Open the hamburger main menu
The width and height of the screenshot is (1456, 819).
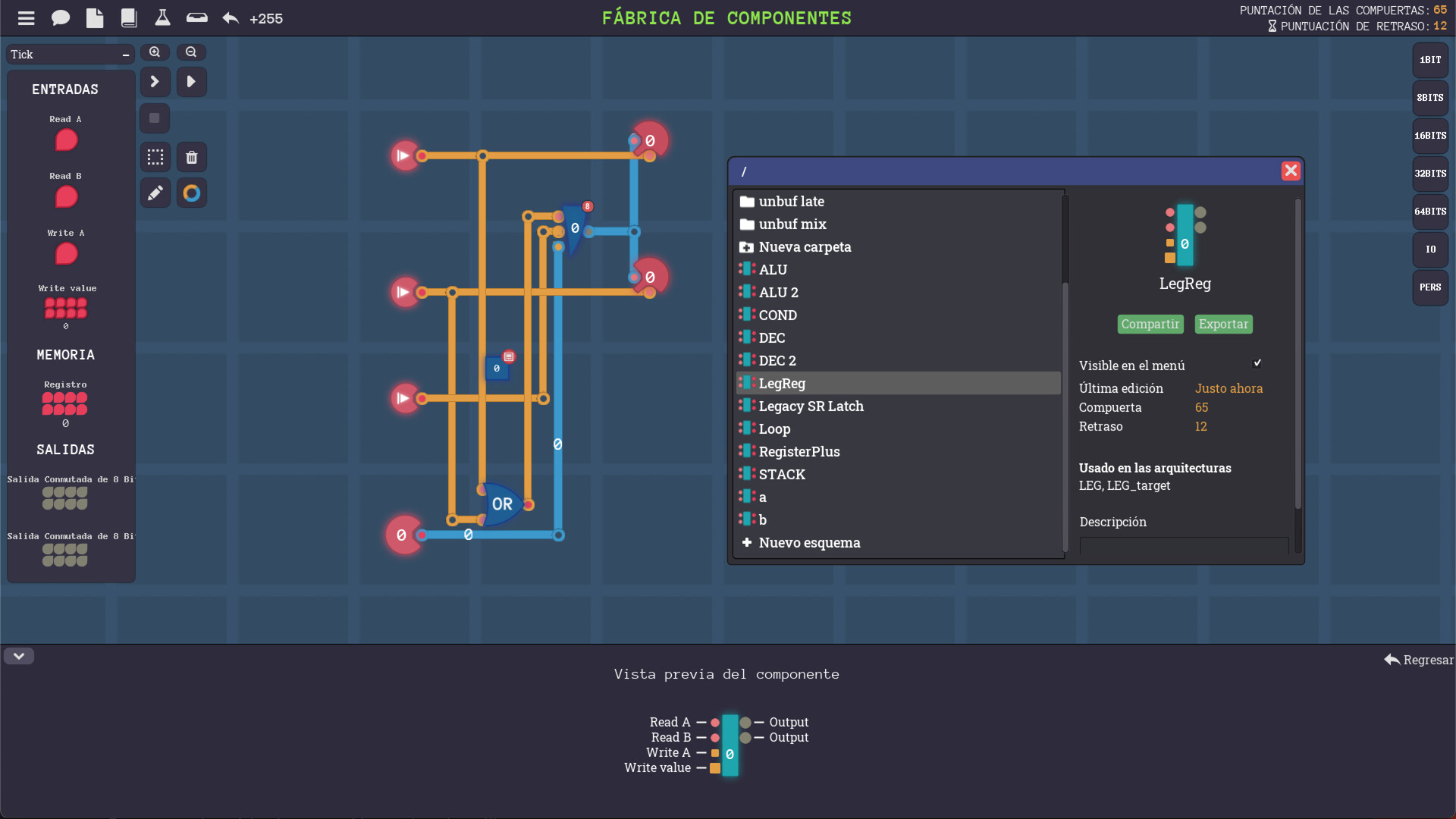26,17
